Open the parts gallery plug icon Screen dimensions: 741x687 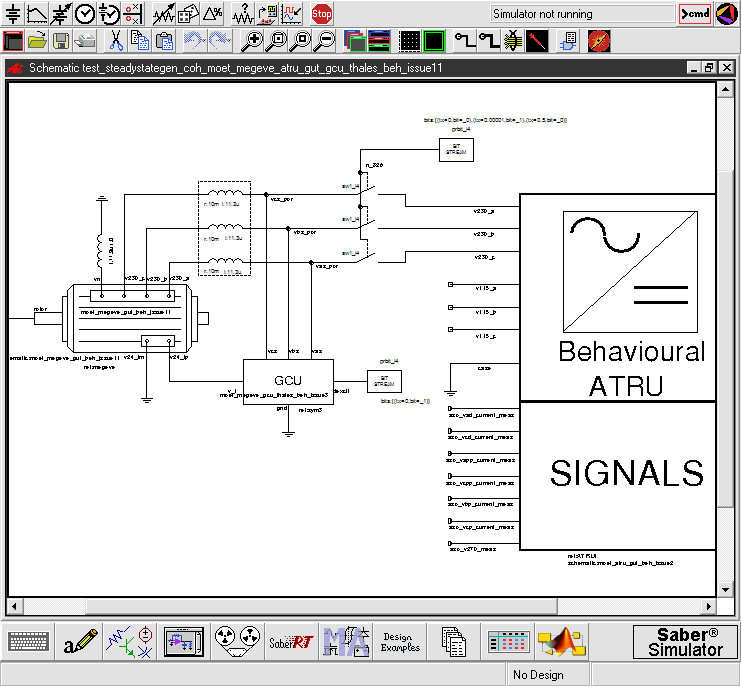point(568,41)
